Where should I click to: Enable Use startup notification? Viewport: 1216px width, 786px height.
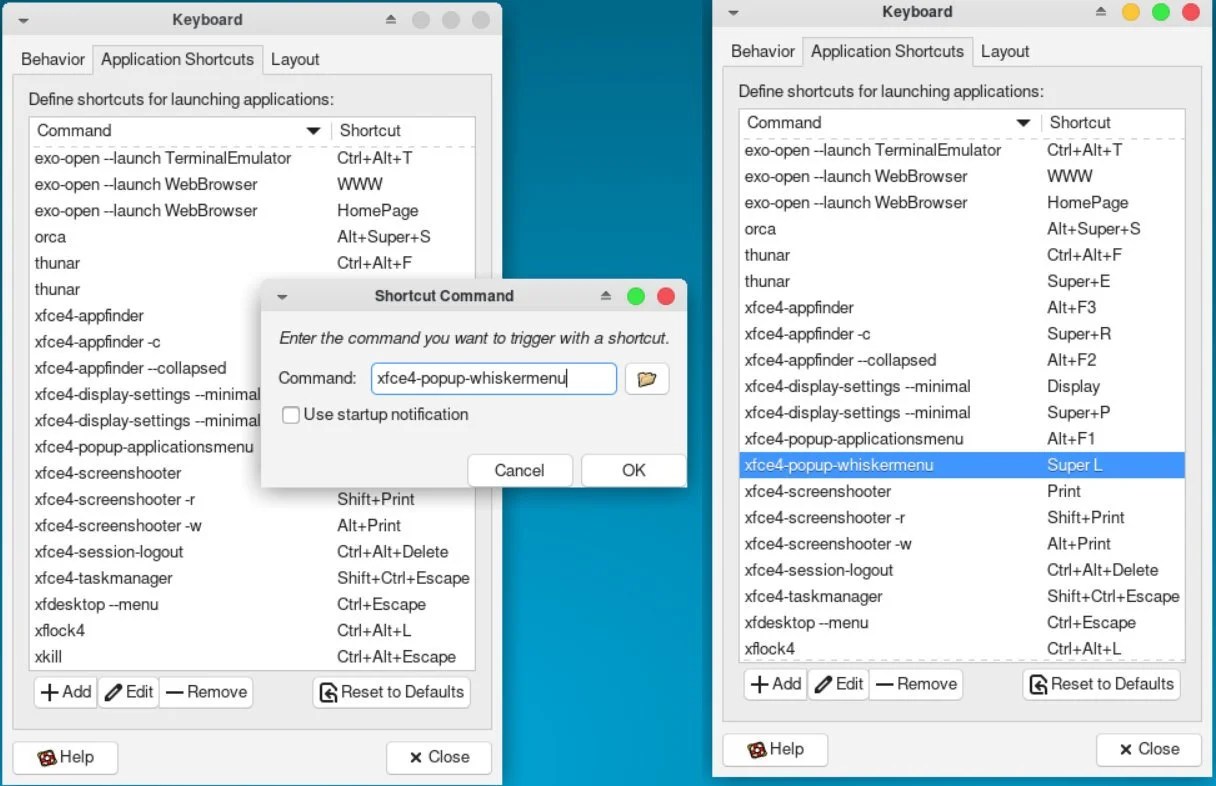point(291,414)
